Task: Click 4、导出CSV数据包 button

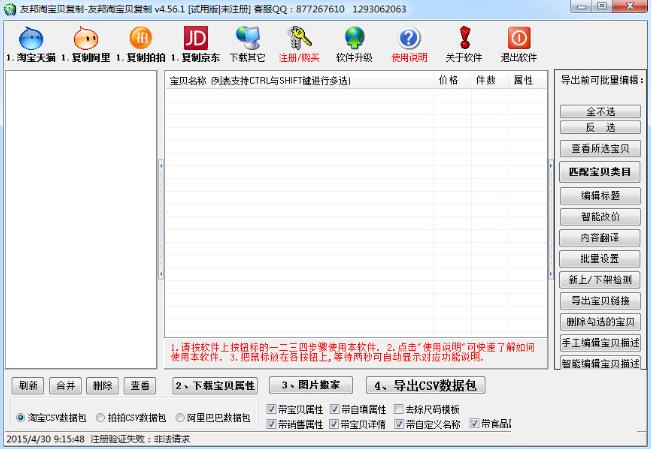Action: [x=426, y=385]
